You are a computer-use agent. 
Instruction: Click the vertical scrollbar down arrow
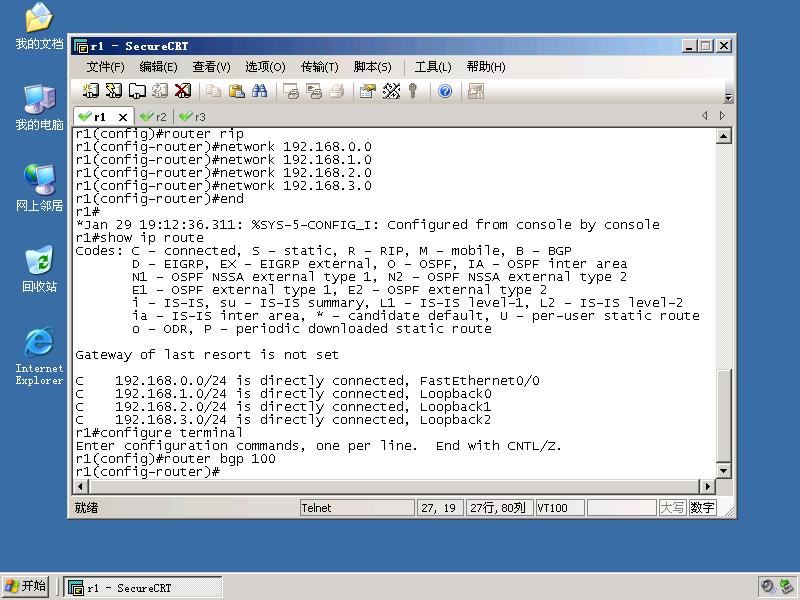pyautogui.click(x=724, y=470)
